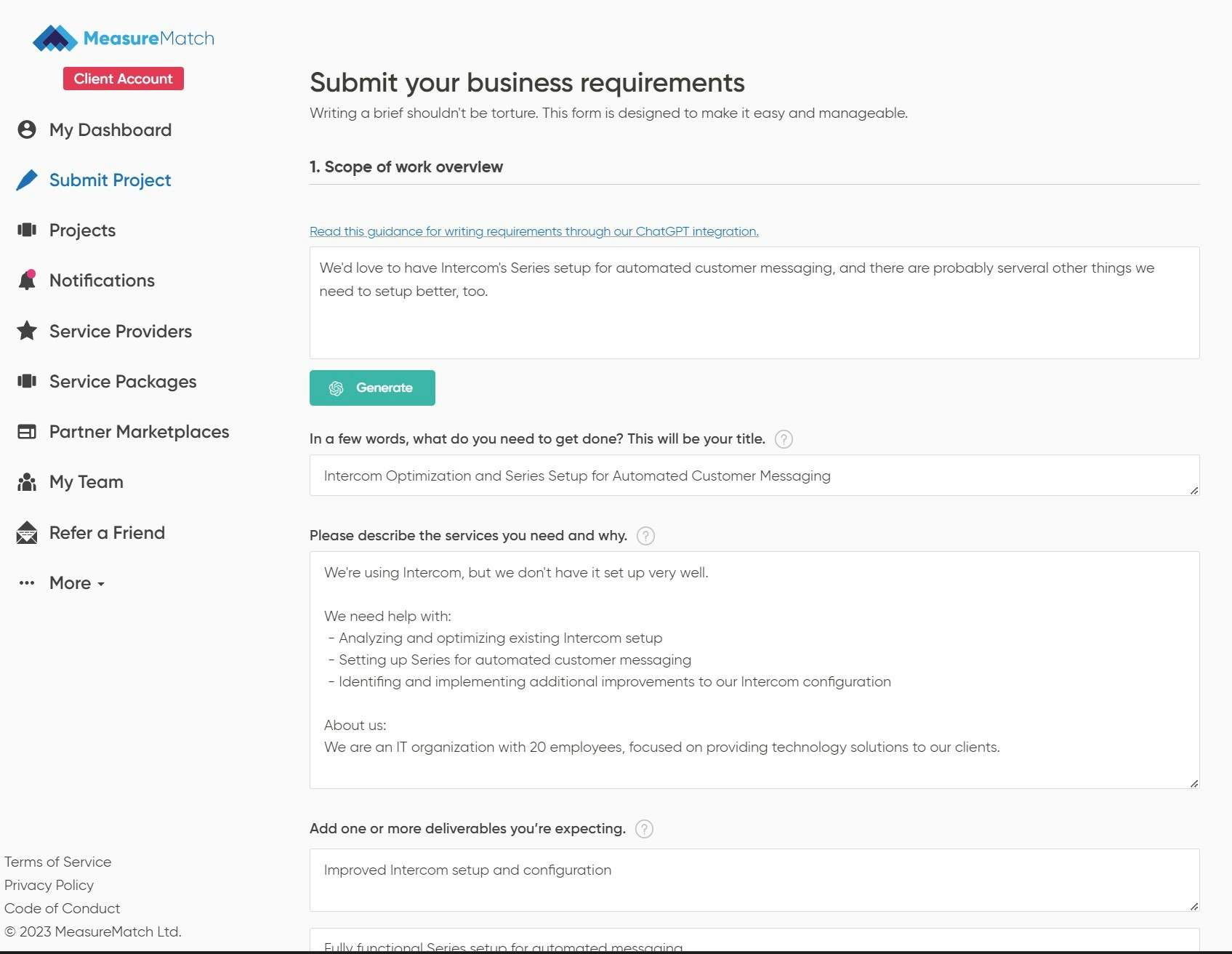The image size is (1232, 954).
Task: Click the '© 2023 MeasureMatch Ltd.' text
Action: pyautogui.click(x=93, y=931)
